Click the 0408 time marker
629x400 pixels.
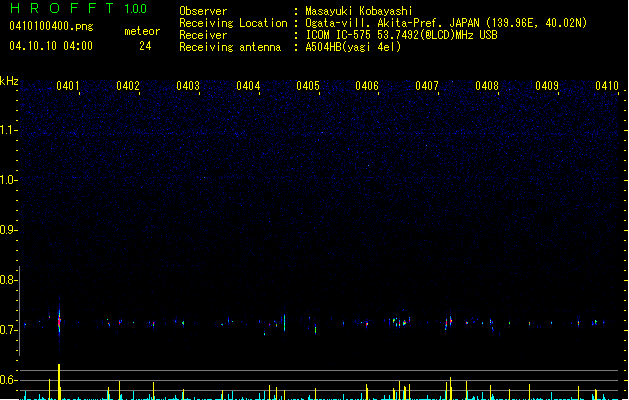coord(487,86)
